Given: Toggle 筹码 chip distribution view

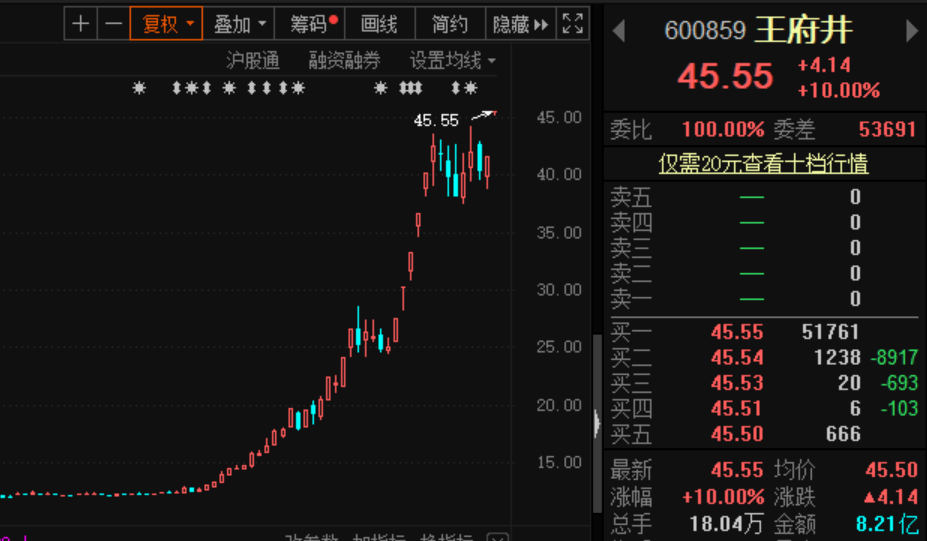Looking at the screenshot, I should [x=310, y=24].
